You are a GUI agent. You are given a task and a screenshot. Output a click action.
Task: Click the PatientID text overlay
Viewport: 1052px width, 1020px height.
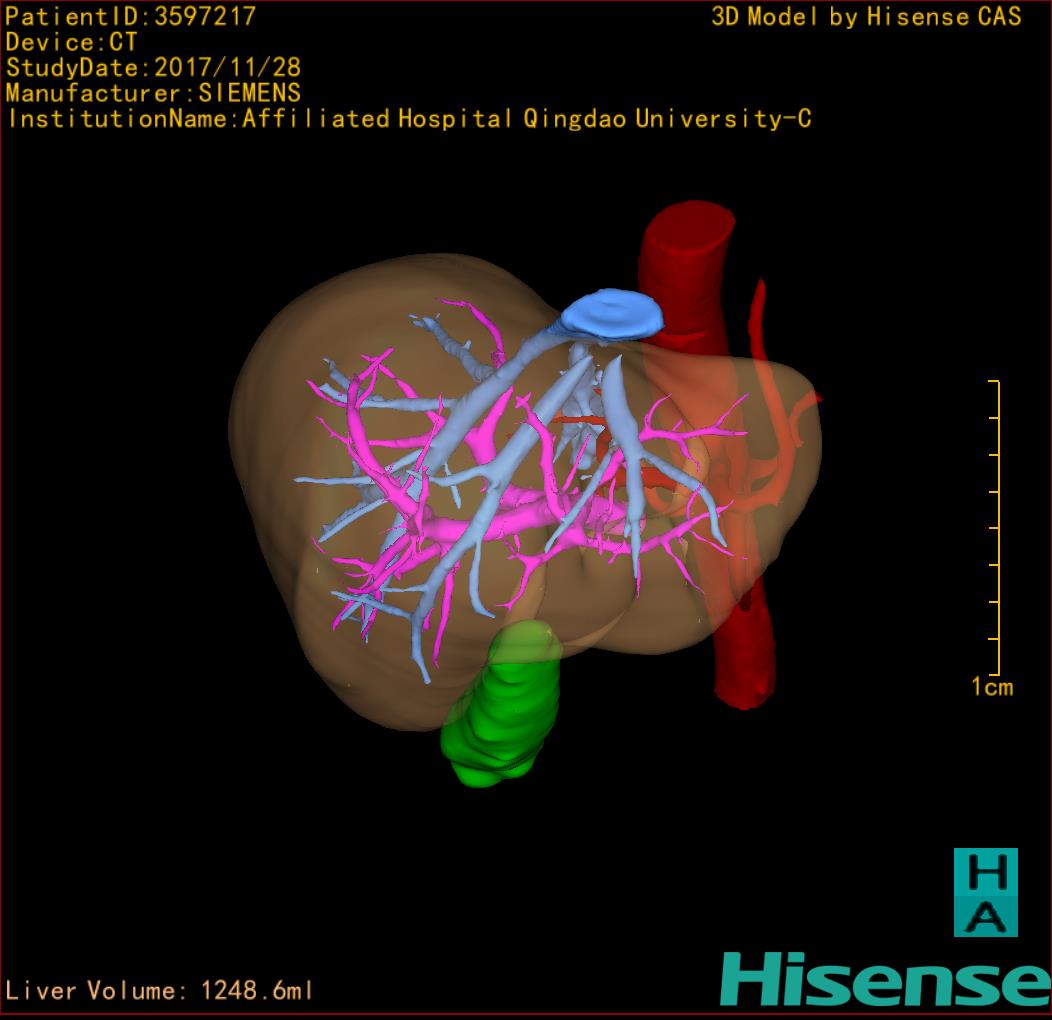(130, 17)
